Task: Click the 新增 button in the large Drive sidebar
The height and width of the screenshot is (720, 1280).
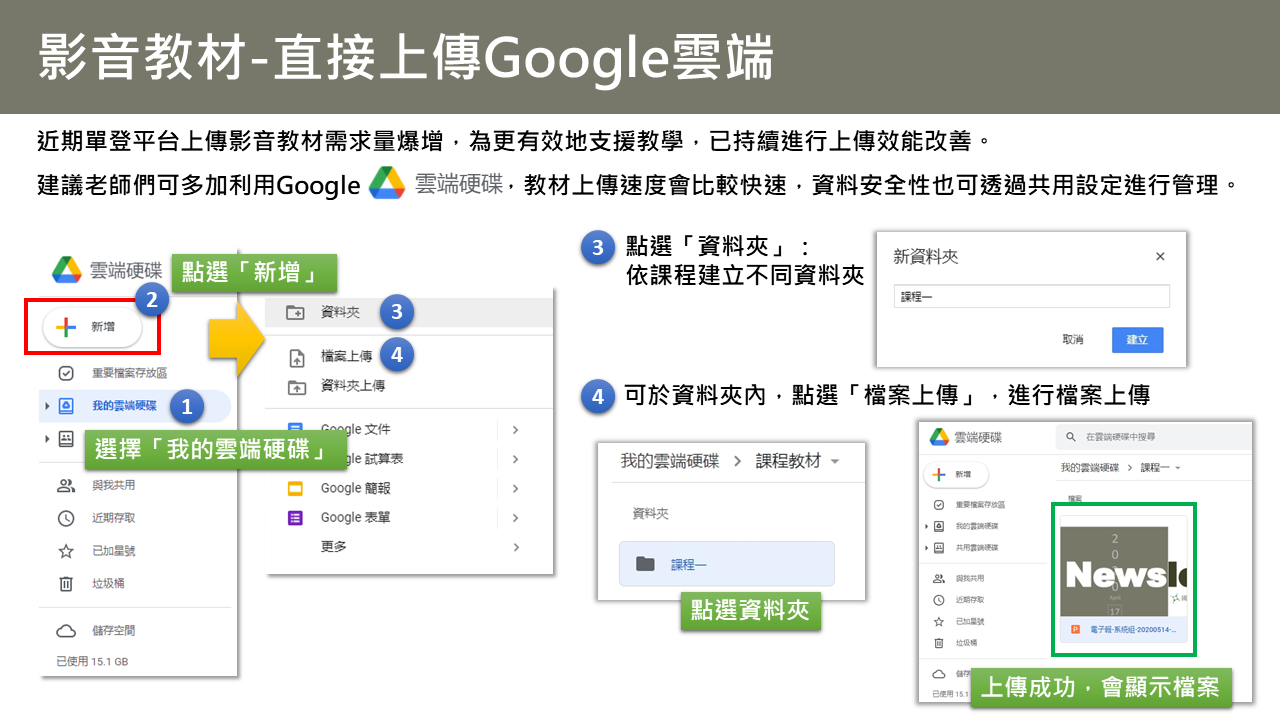Action: coord(92,327)
